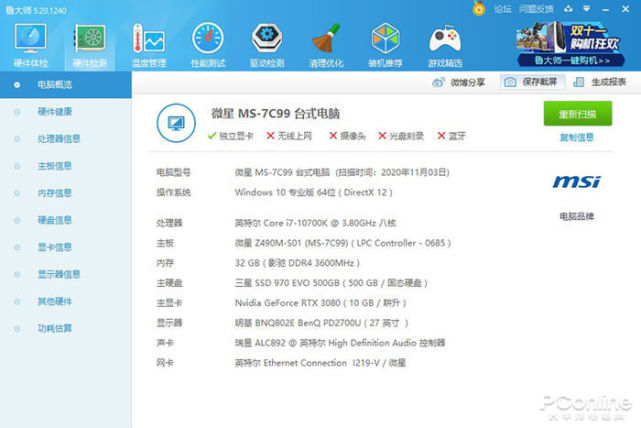Image resolution: width=641 pixels, height=428 pixels.
Task: Click the 微博分享 Weibo share icon
Action: click(438, 82)
